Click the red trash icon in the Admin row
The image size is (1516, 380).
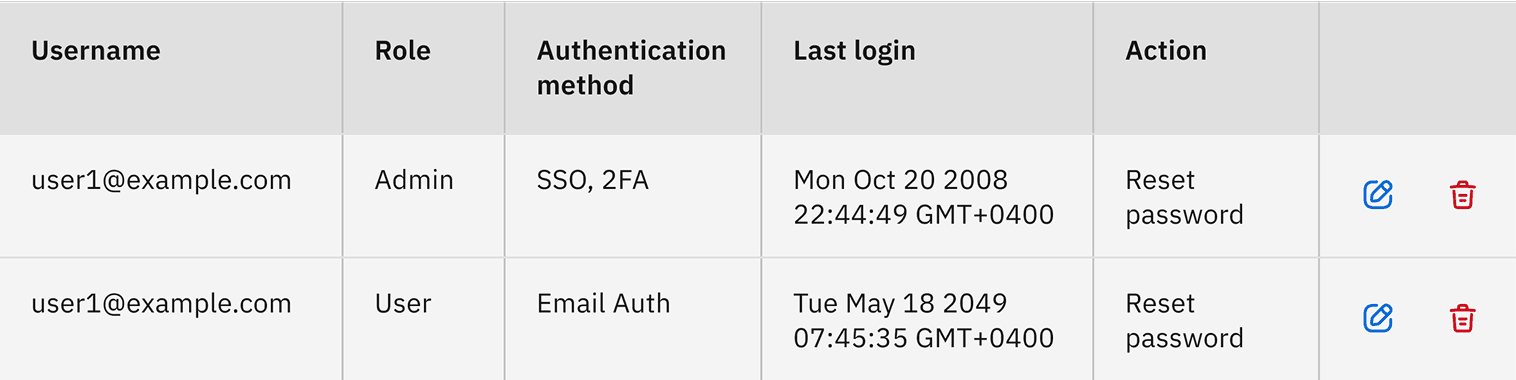tap(1463, 195)
